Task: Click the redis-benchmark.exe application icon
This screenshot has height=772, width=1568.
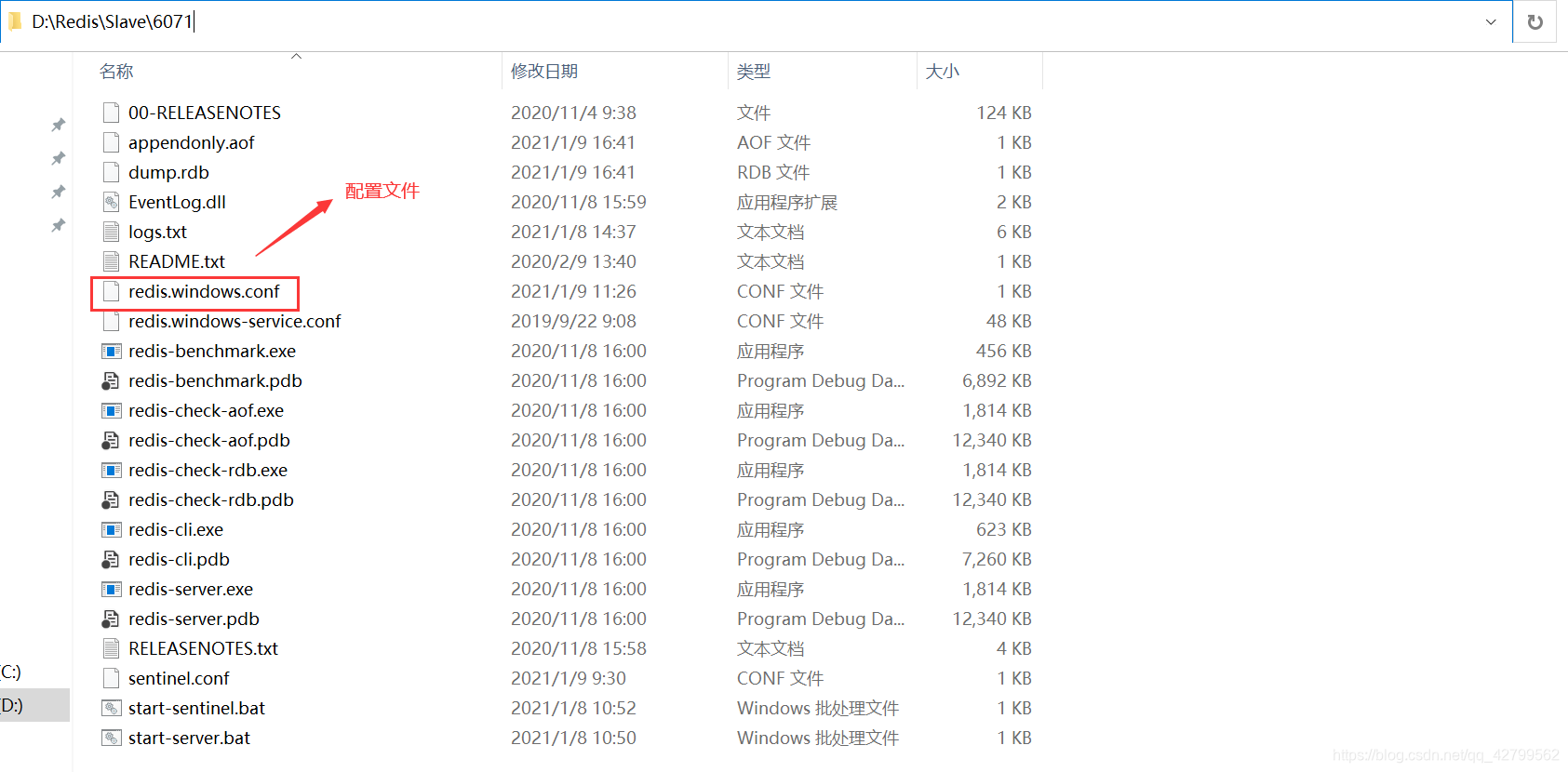Action: tap(111, 351)
